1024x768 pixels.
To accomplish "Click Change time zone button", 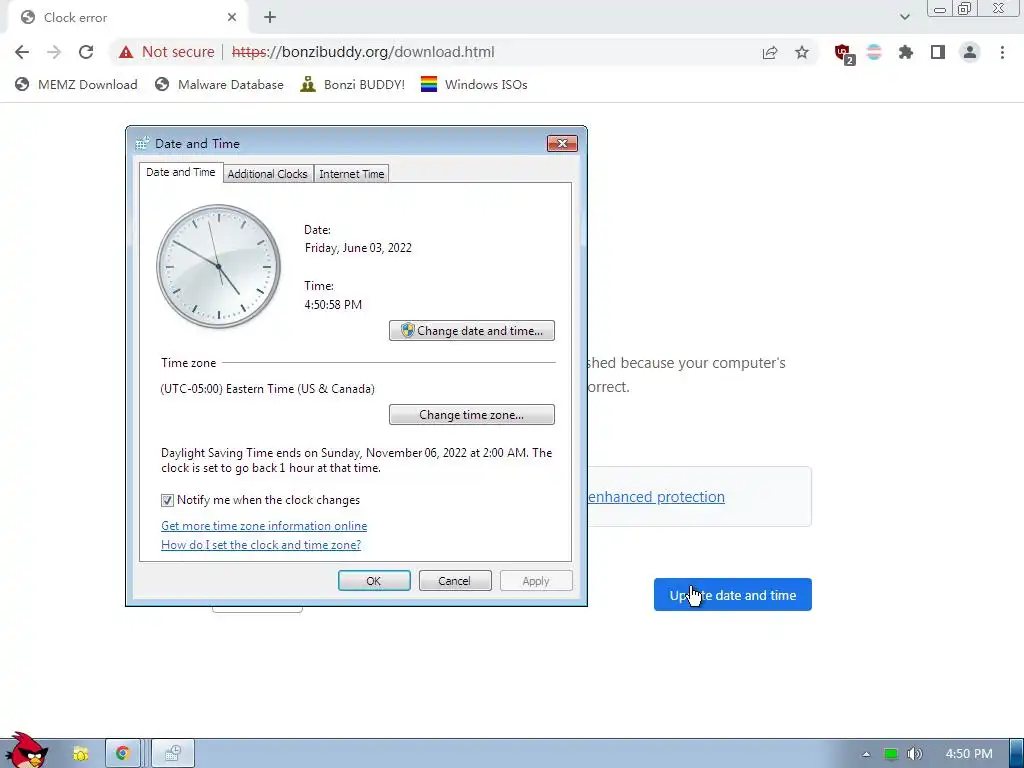I will click(472, 415).
